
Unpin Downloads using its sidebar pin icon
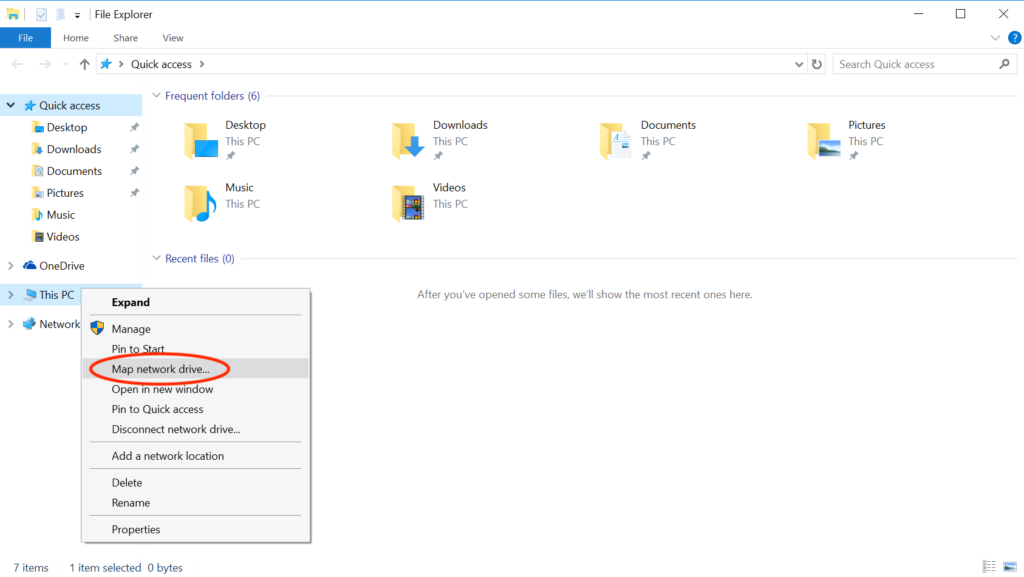(x=134, y=149)
